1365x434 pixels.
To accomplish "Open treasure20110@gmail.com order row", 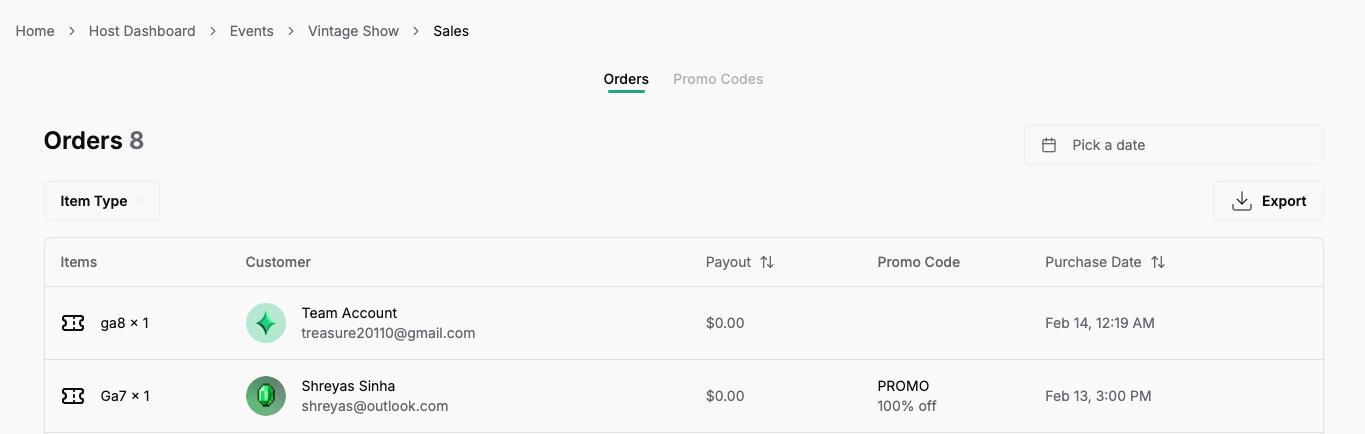I will coord(388,333).
